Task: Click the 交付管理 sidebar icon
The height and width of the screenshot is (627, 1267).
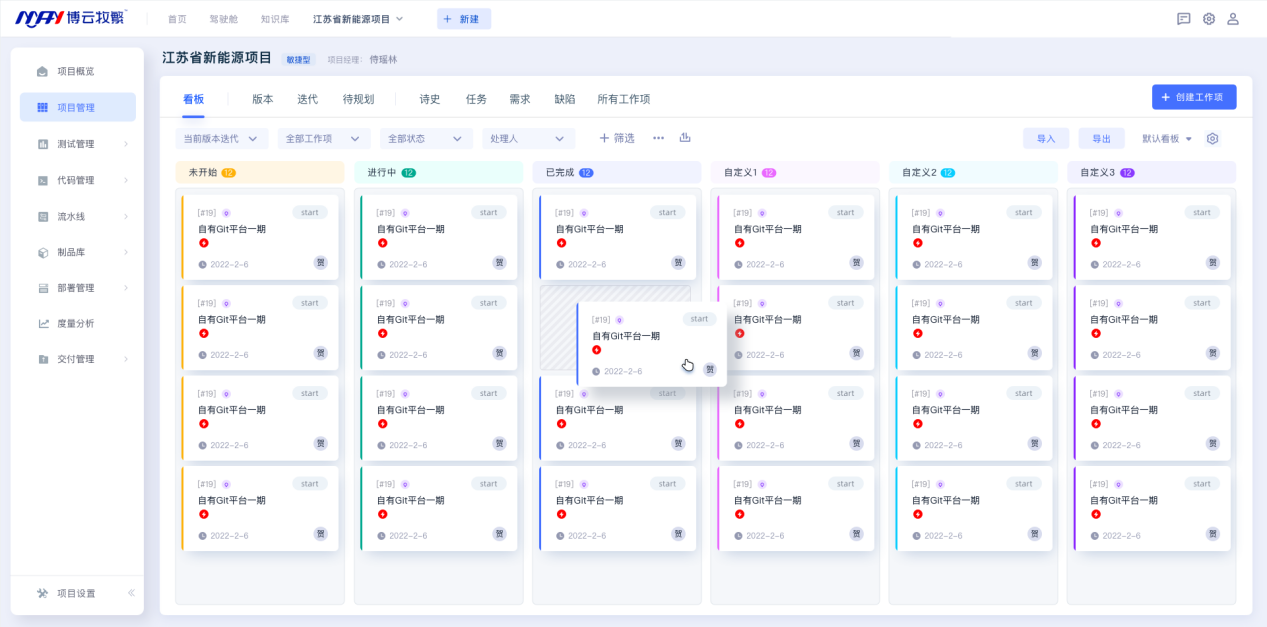Action: 42,359
